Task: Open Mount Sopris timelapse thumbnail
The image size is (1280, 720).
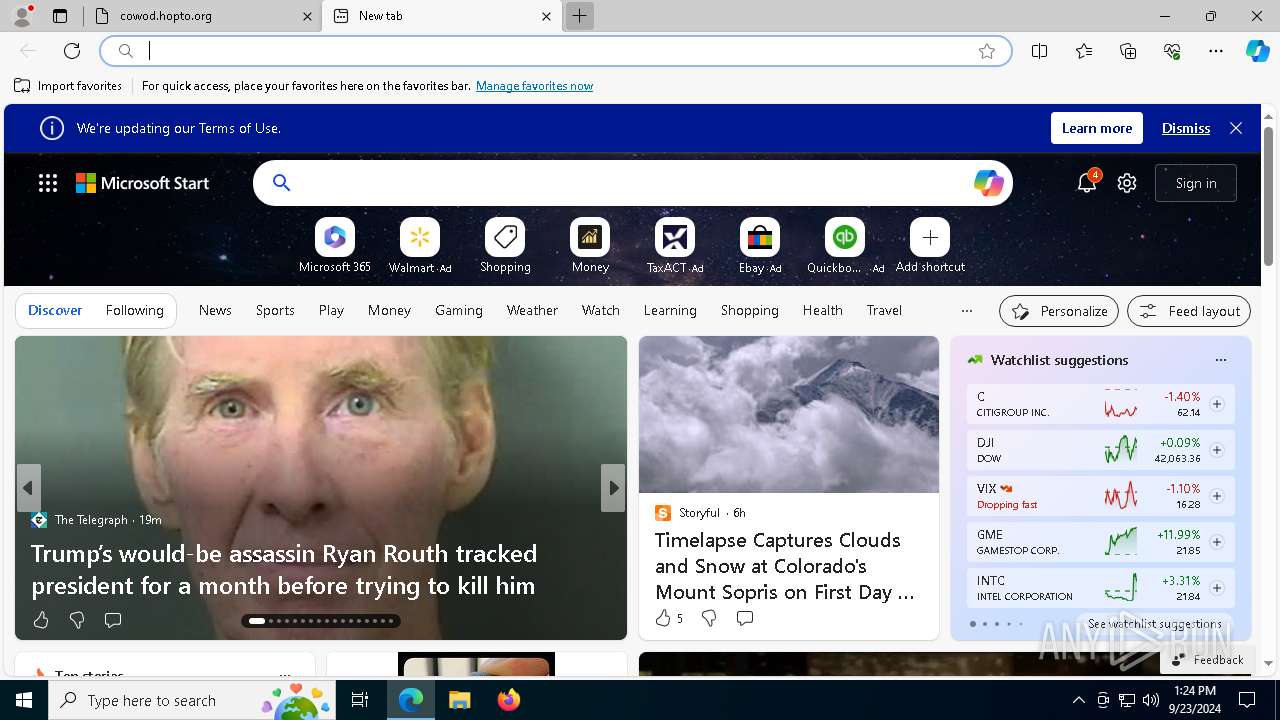Action: (789, 414)
